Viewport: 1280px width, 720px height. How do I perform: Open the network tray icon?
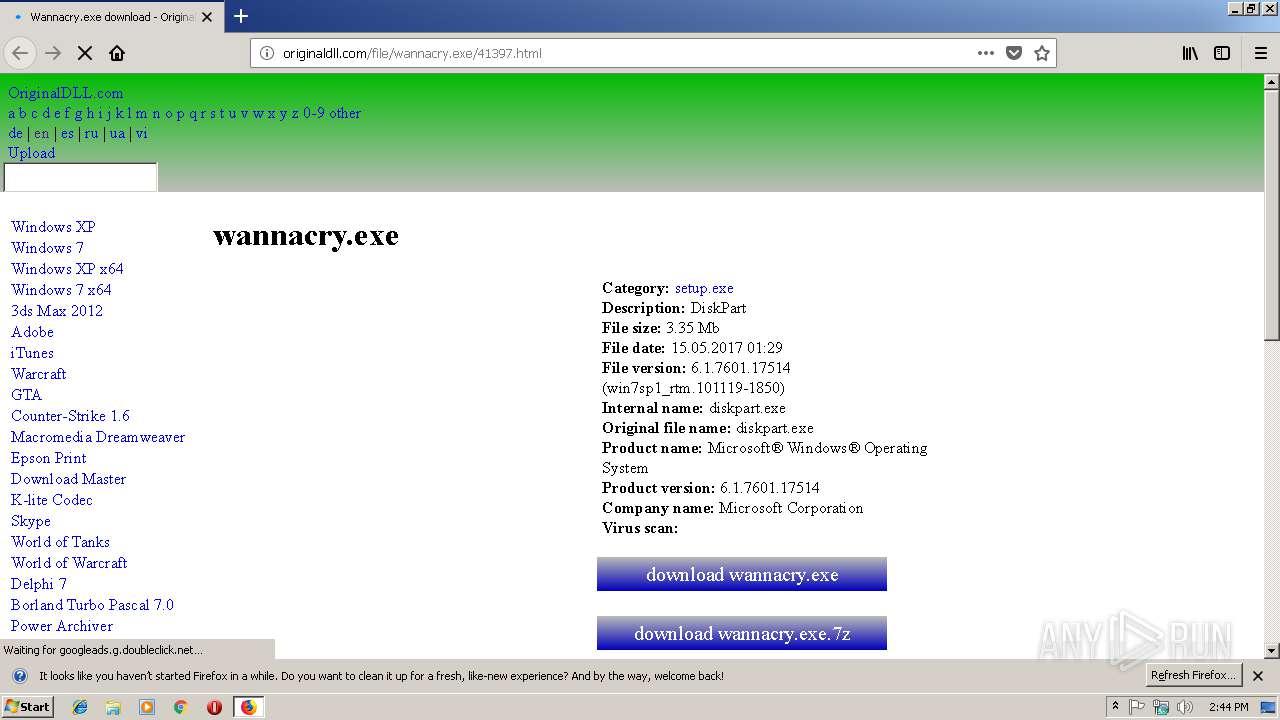pyautogui.click(x=1161, y=707)
